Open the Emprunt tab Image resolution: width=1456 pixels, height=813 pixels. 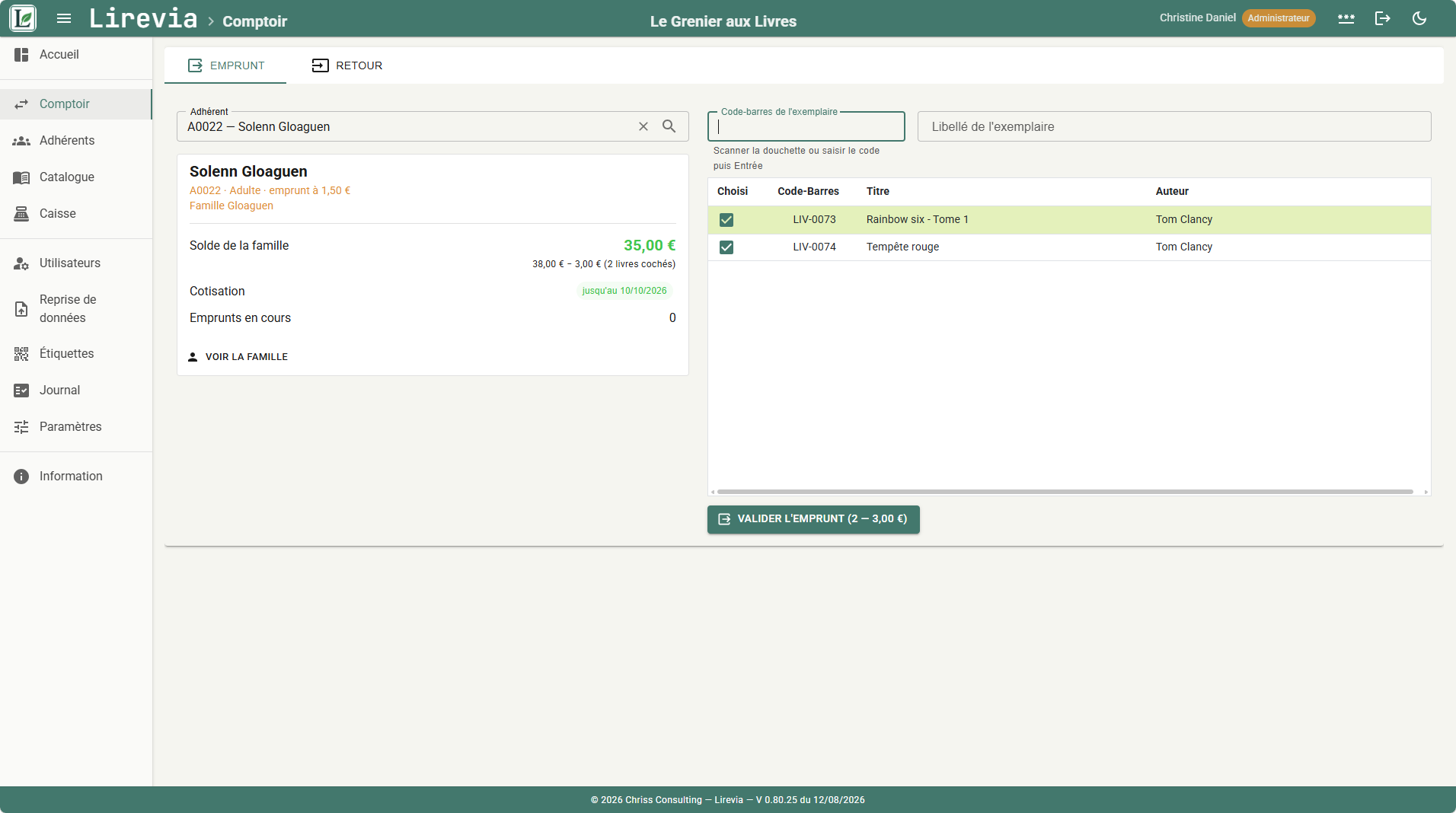point(225,65)
